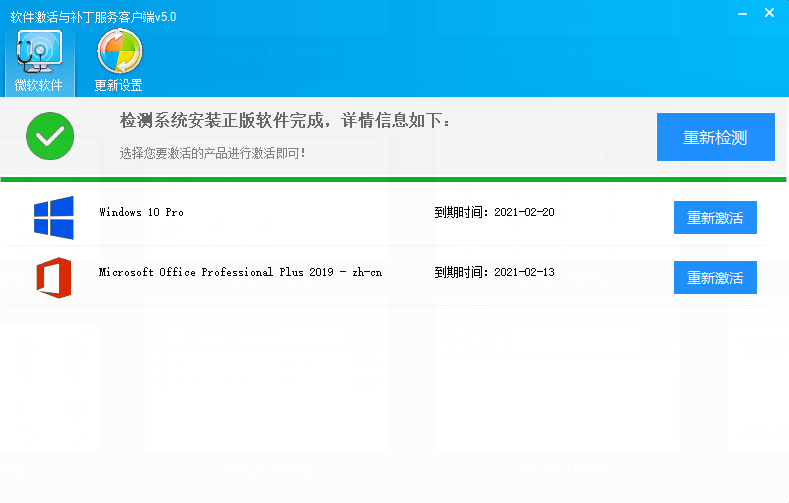Switch to the 微软软件 tab label

coord(39,85)
